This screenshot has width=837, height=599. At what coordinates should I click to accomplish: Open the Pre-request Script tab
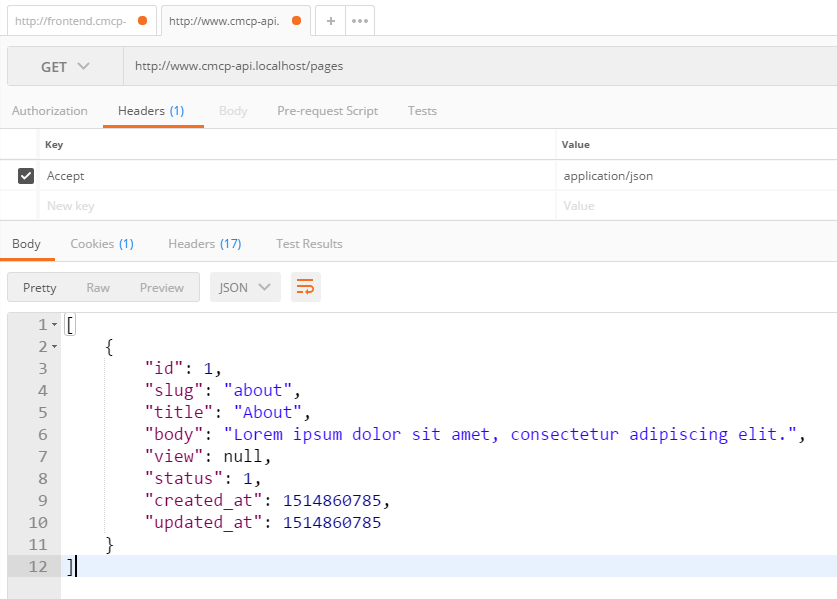pyautogui.click(x=327, y=111)
